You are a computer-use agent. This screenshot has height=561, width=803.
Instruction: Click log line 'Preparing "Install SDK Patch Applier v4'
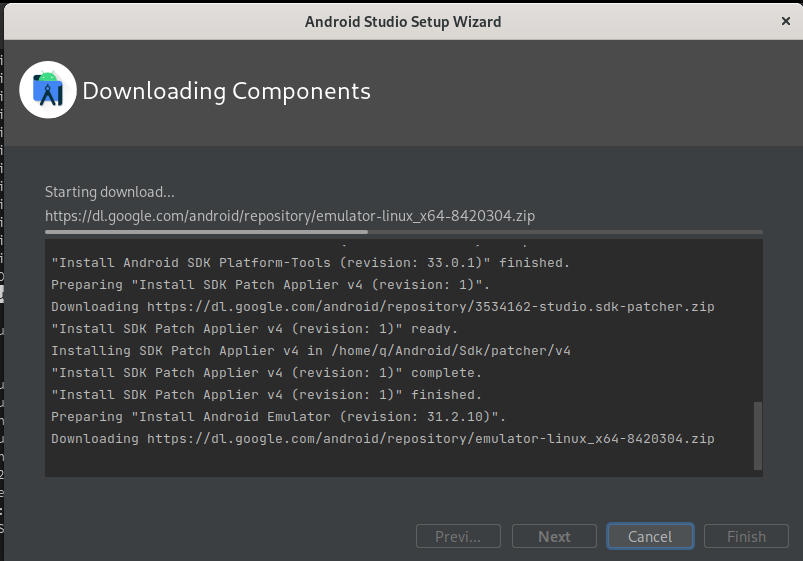pos(270,285)
